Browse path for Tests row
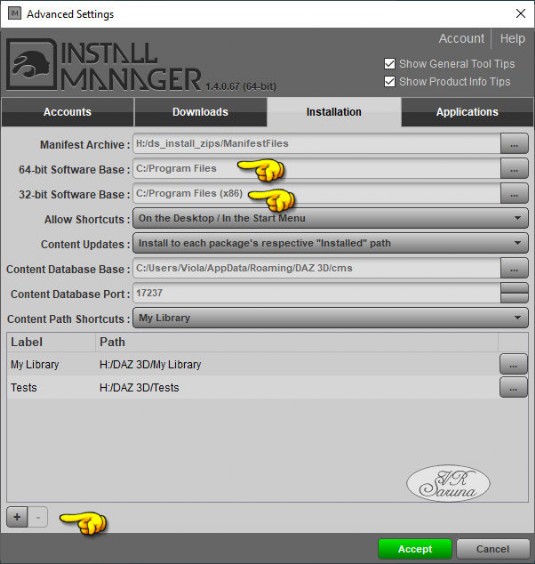Viewport: 535px width, 564px height. tap(513, 387)
